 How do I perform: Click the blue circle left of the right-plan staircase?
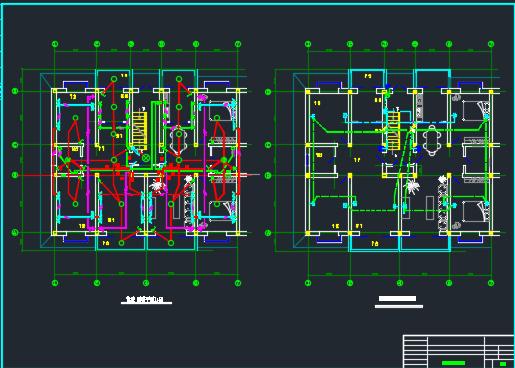pyautogui.click(x=381, y=148)
